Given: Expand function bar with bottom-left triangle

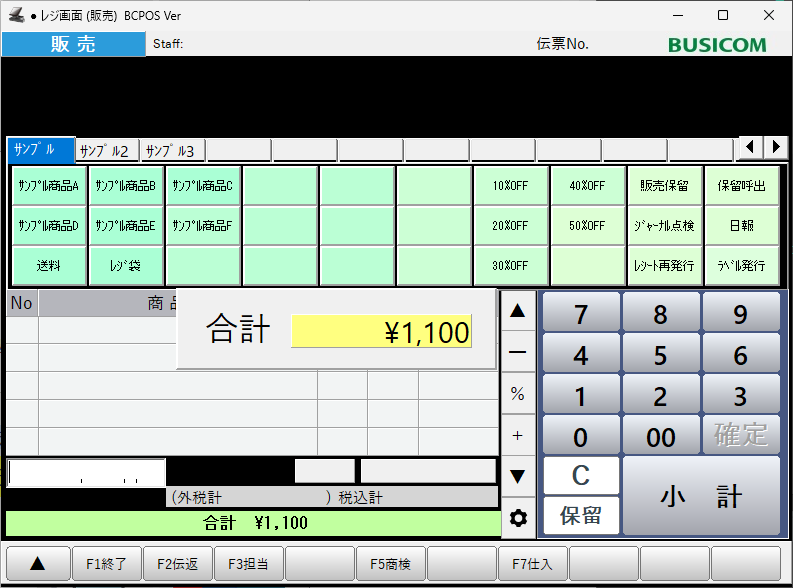Looking at the screenshot, I should coord(37,564).
